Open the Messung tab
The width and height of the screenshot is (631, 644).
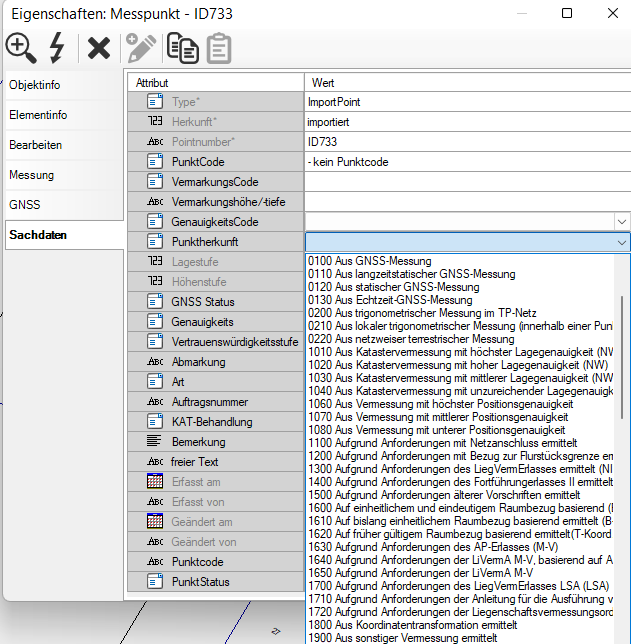coord(32,175)
